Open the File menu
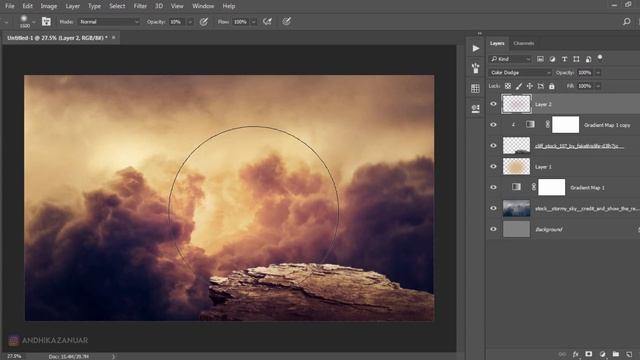 click(x=9, y=6)
